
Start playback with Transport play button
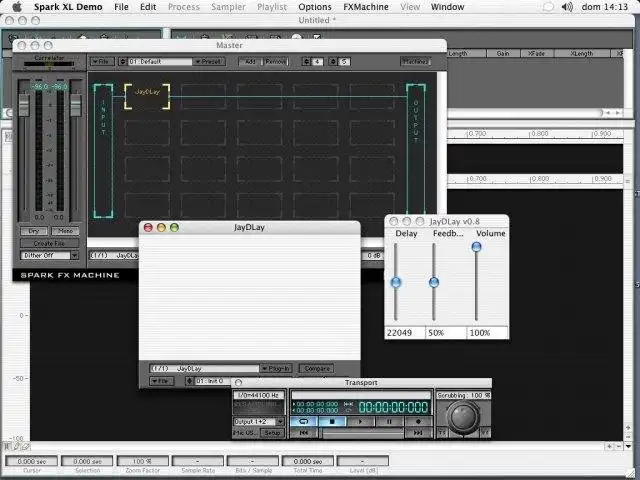coord(360,421)
